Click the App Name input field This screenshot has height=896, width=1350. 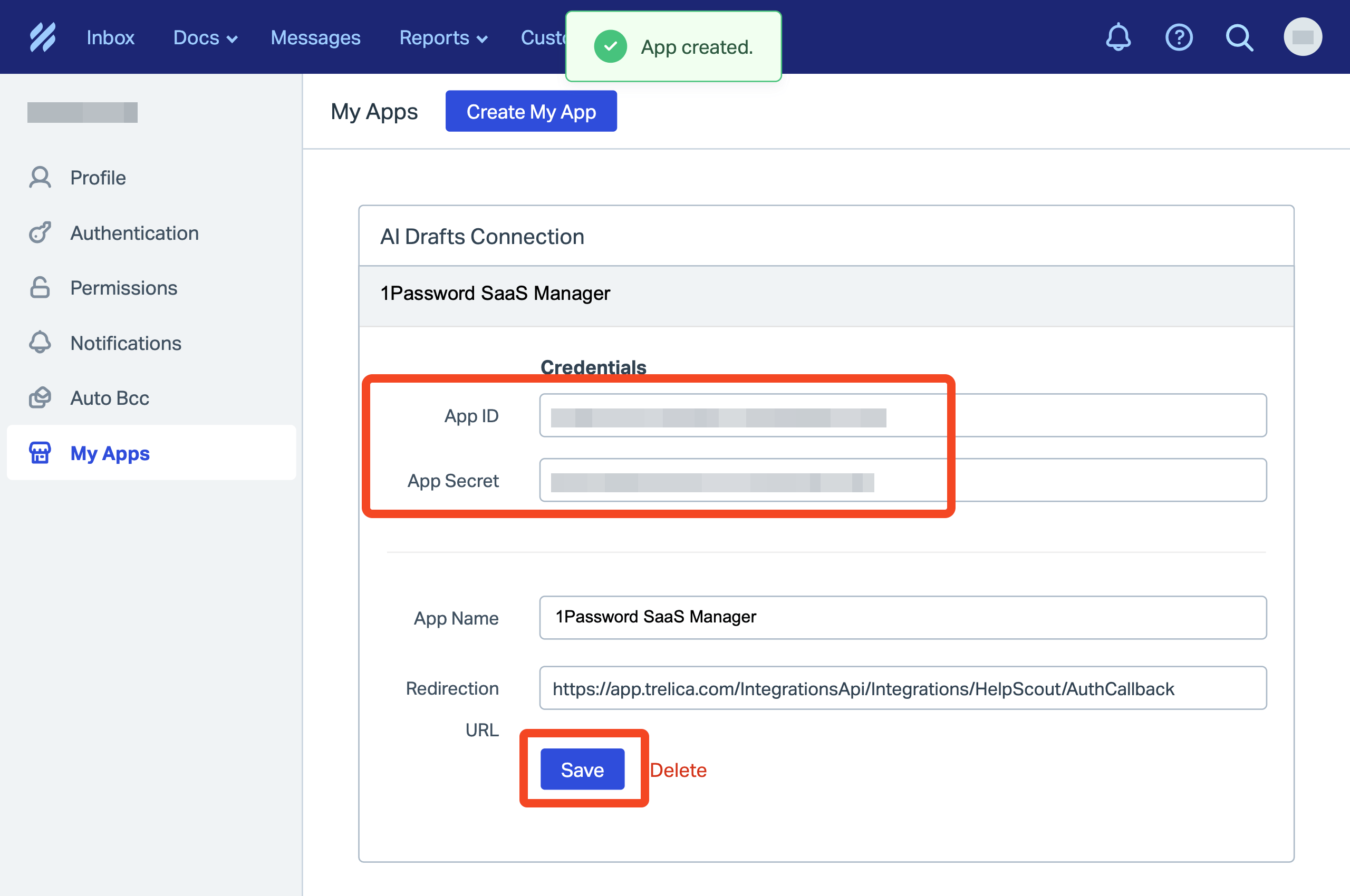(x=903, y=617)
